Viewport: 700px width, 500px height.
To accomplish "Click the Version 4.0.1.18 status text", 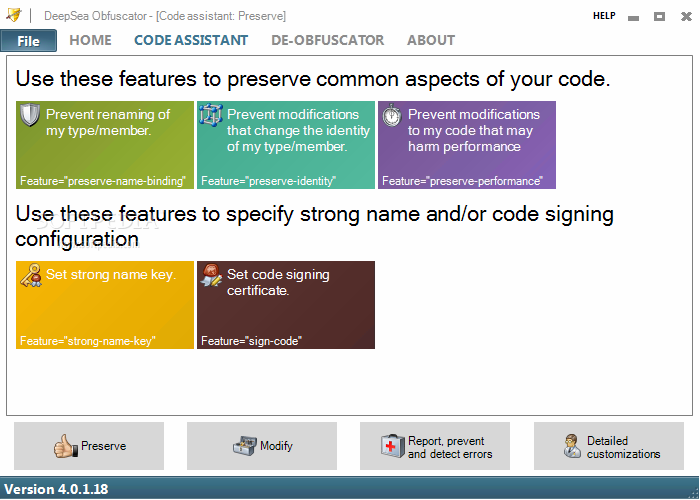I will (x=56, y=489).
